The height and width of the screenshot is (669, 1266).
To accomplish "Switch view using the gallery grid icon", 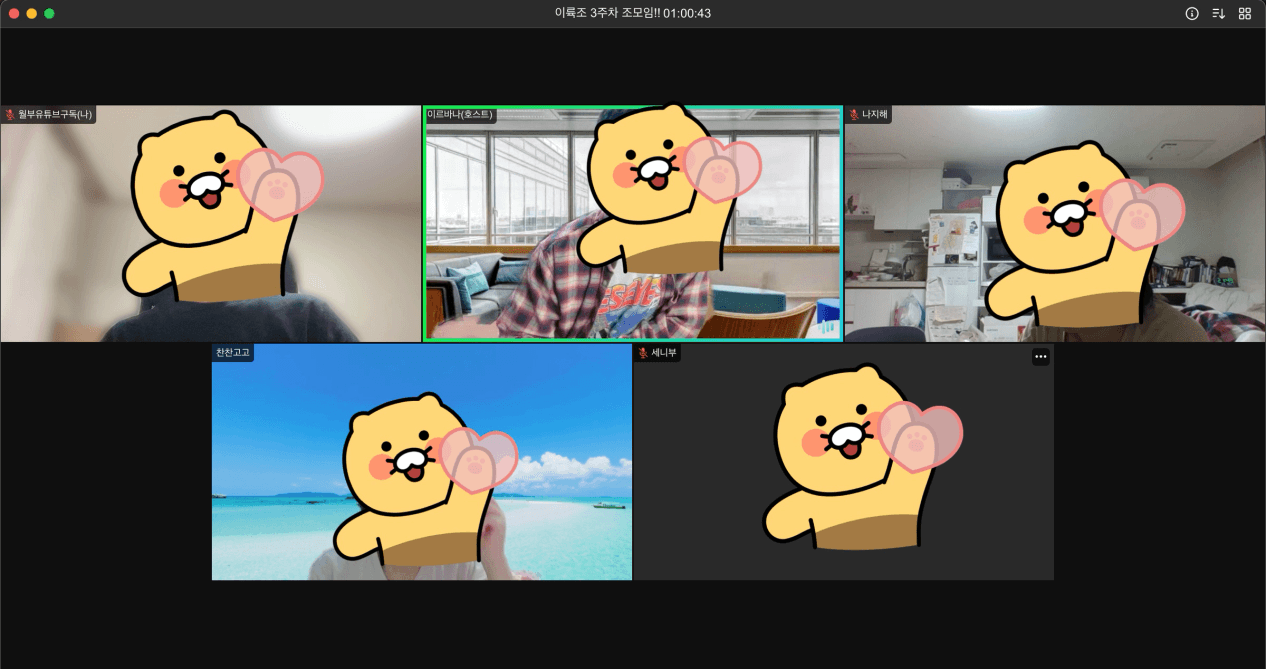I will click(1245, 13).
